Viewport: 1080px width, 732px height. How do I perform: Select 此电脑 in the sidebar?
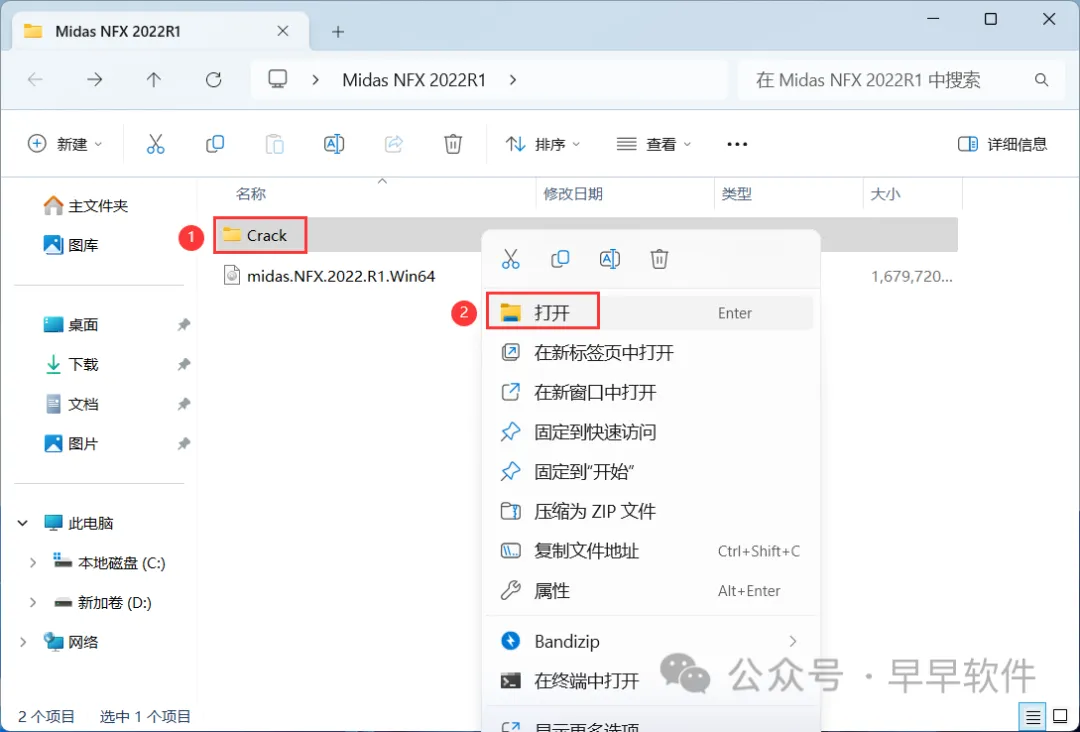click(x=79, y=523)
